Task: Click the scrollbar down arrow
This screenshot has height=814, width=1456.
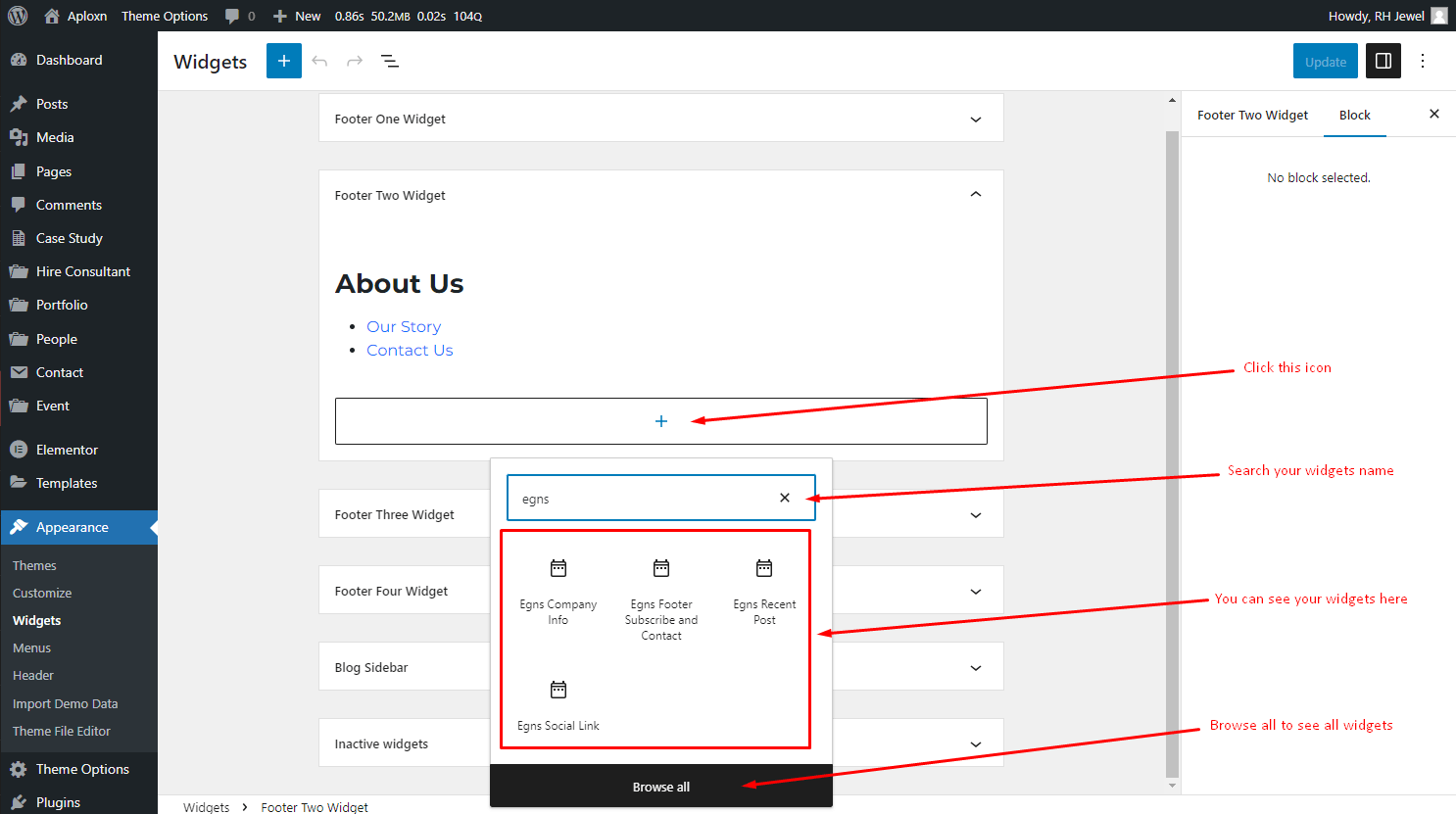Action: pyautogui.click(x=1172, y=786)
